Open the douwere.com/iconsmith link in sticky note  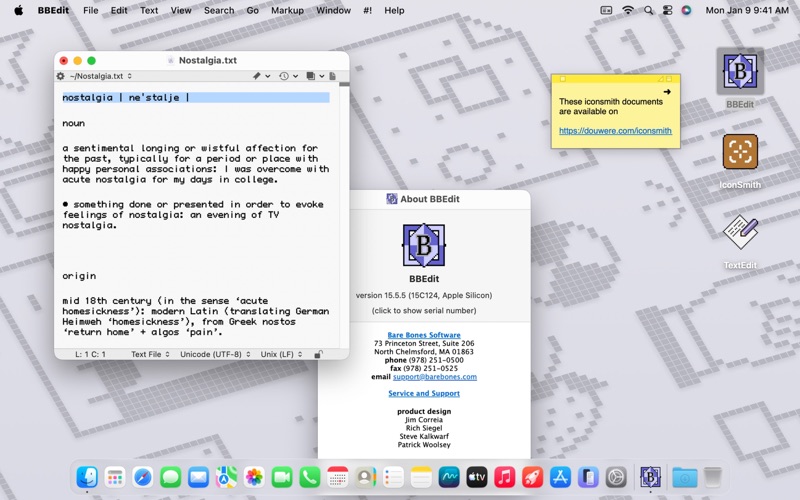(615, 131)
